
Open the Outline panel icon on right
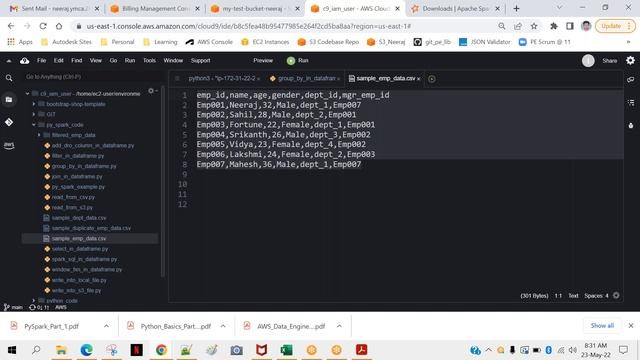(631, 102)
